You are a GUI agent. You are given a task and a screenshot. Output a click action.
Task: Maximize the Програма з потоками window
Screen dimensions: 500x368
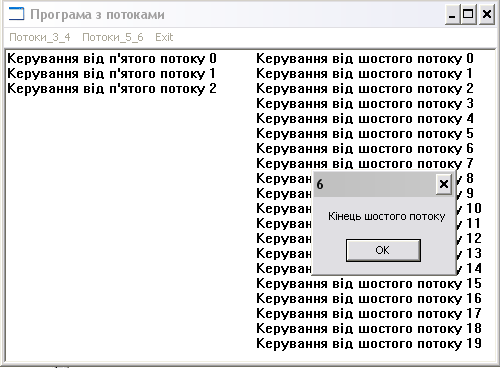[x=468, y=15]
